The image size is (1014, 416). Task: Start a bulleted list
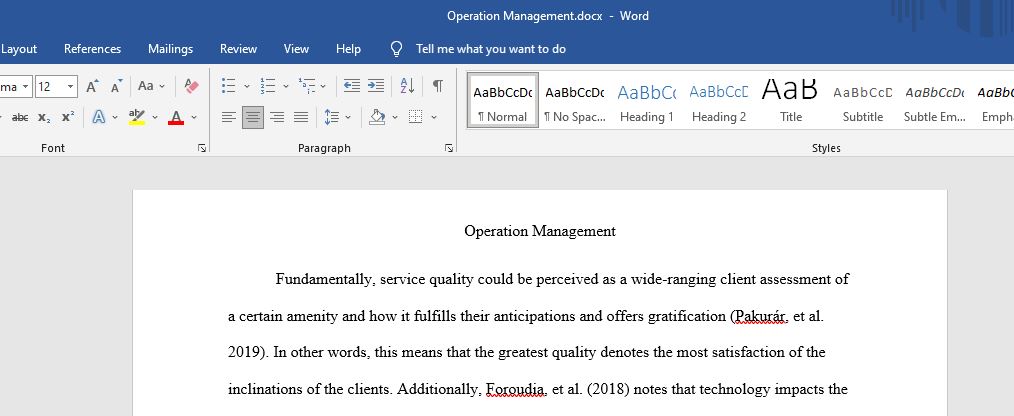click(228, 86)
